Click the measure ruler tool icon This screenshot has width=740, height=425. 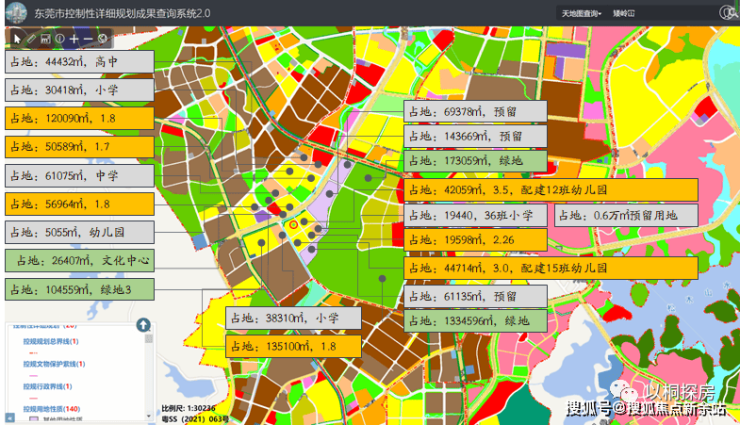click(x=45, y=37)
